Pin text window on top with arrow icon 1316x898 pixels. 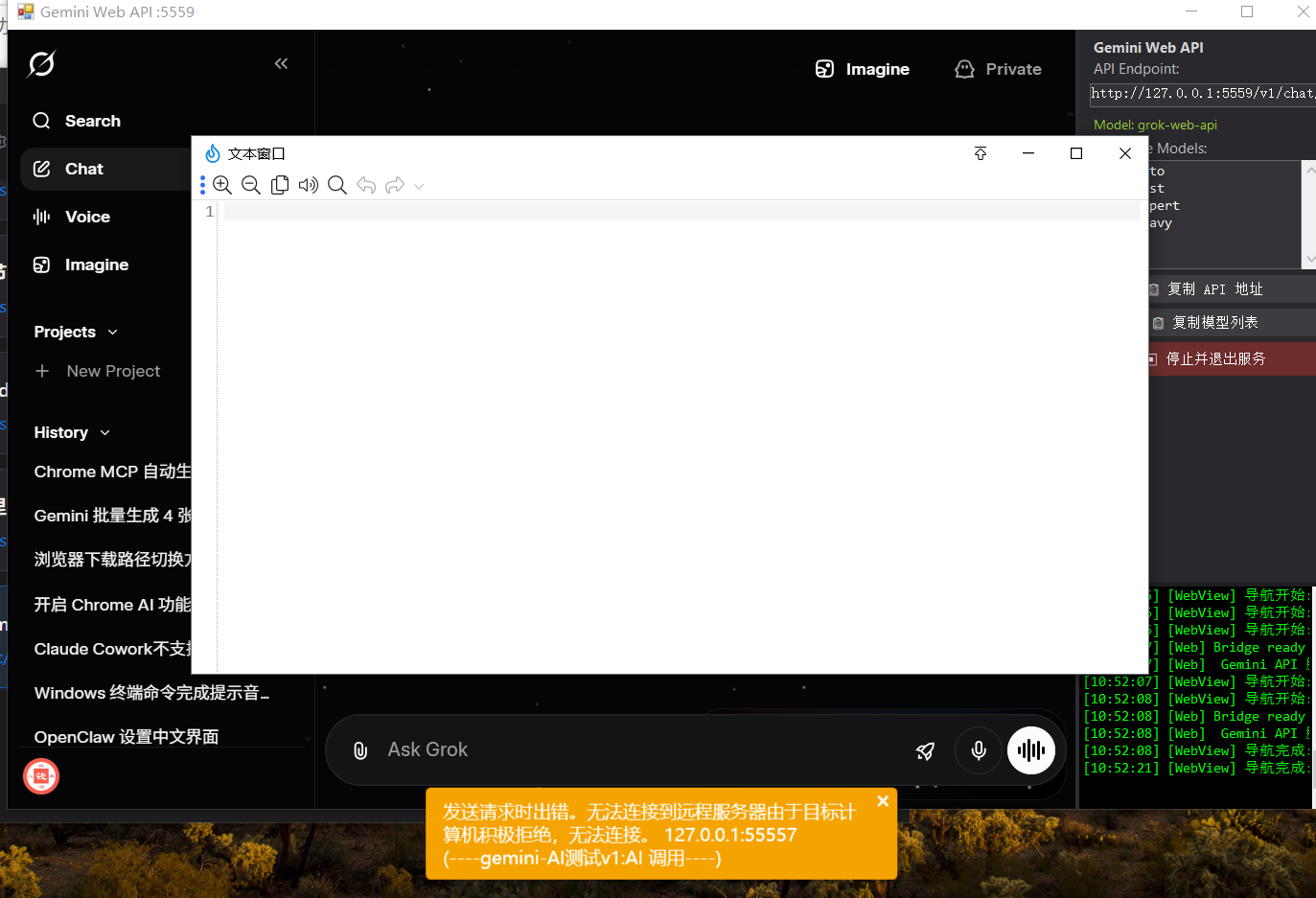click(x=981, y=153)
